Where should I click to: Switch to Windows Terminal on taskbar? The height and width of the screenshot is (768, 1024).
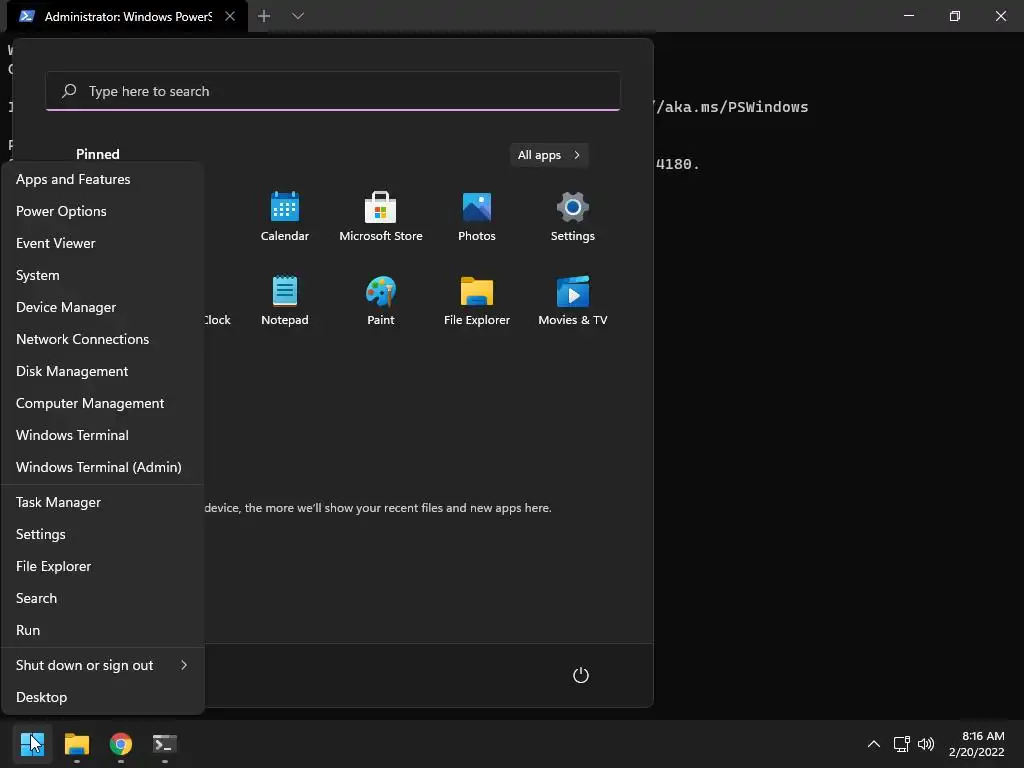165,744
